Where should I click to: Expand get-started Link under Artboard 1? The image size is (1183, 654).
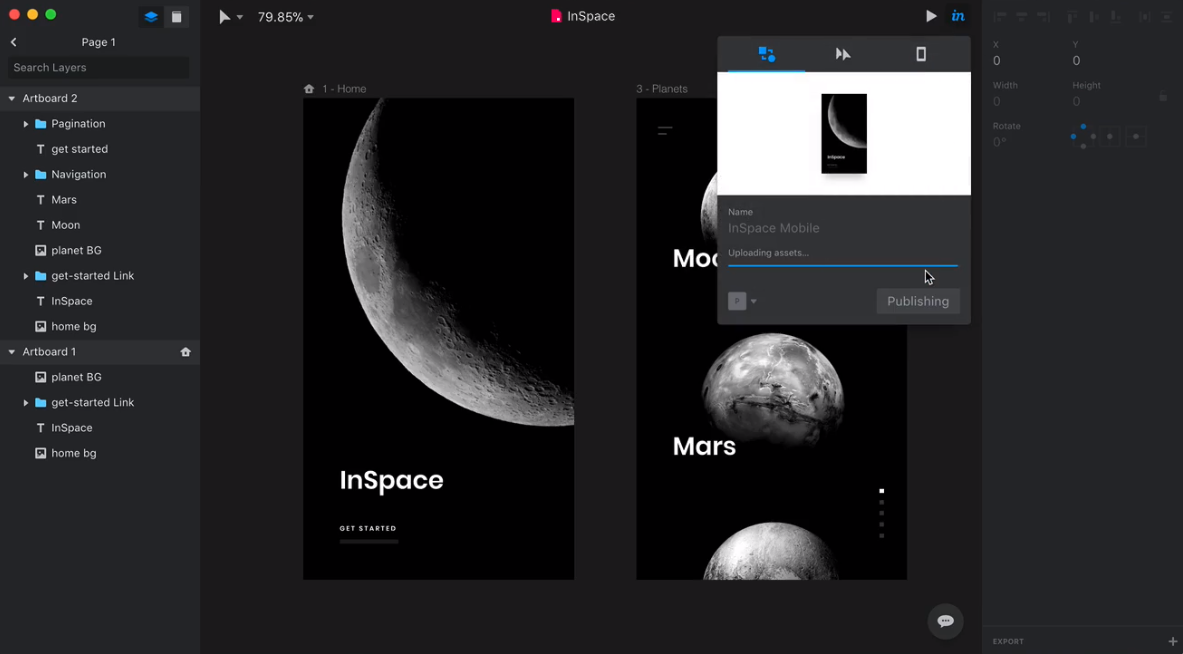[x=26, y=402]
